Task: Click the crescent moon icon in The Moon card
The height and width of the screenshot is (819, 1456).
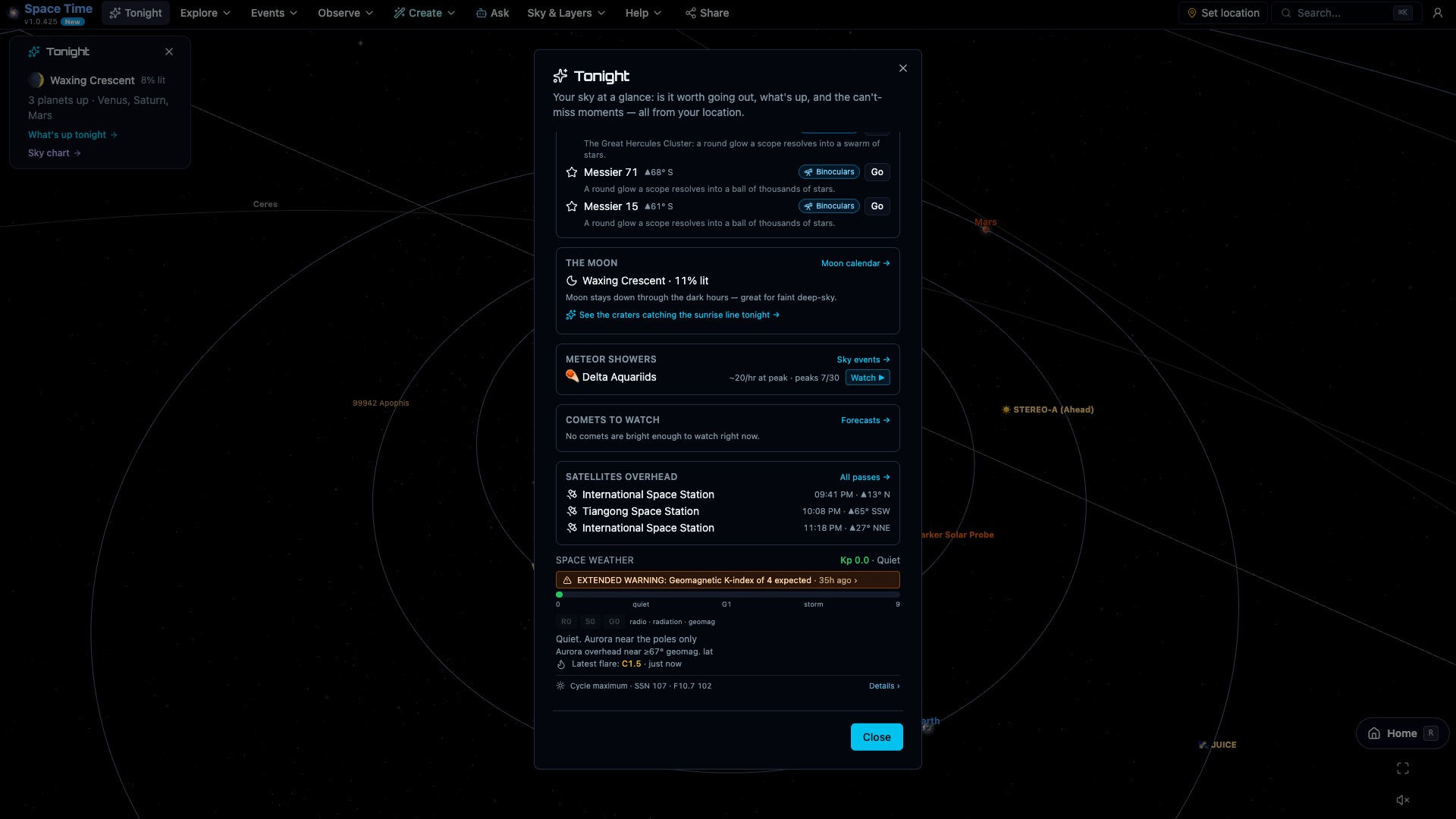Action: [572, 281]
